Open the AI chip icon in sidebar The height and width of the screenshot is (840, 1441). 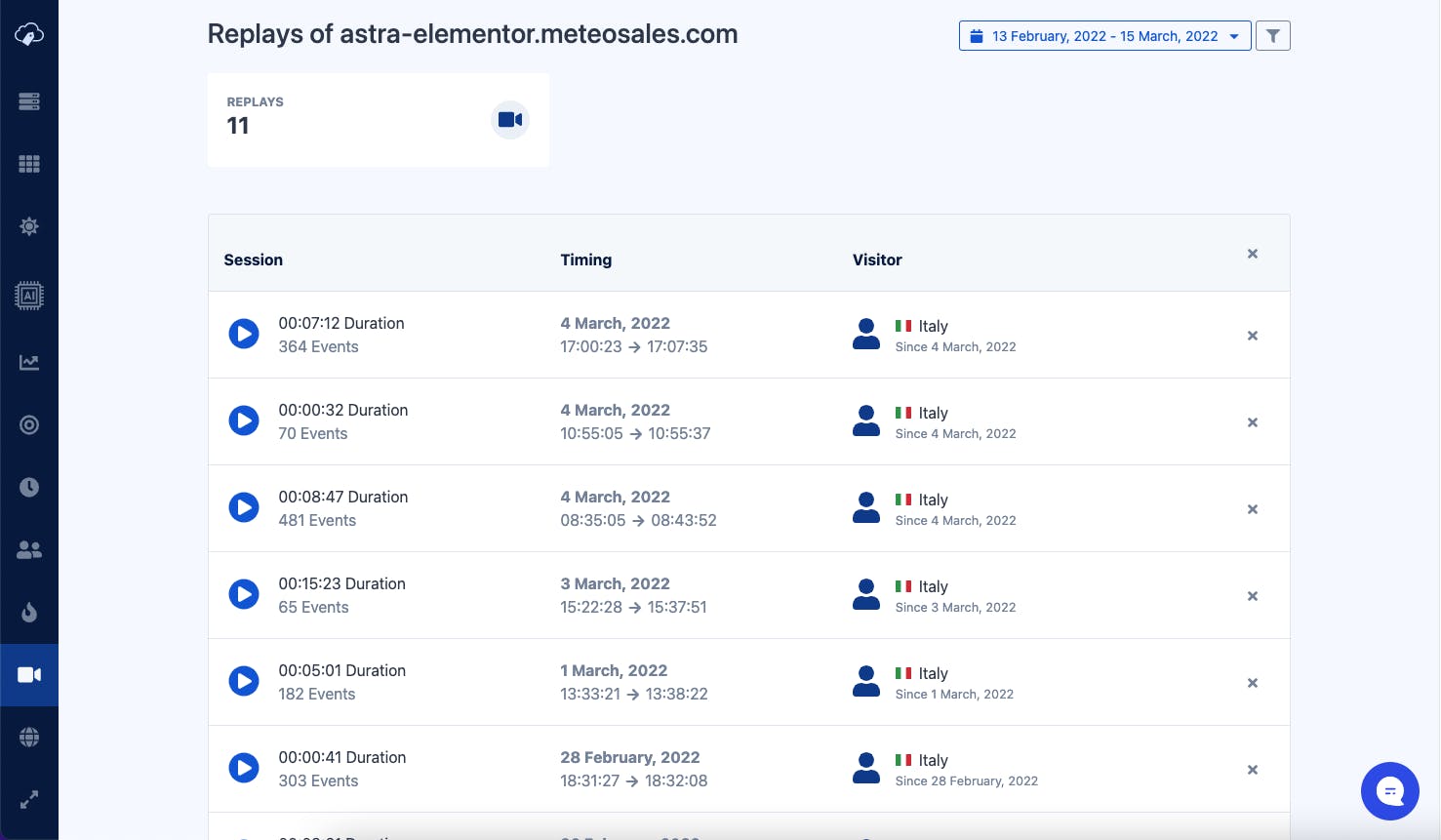pos(29,296)
